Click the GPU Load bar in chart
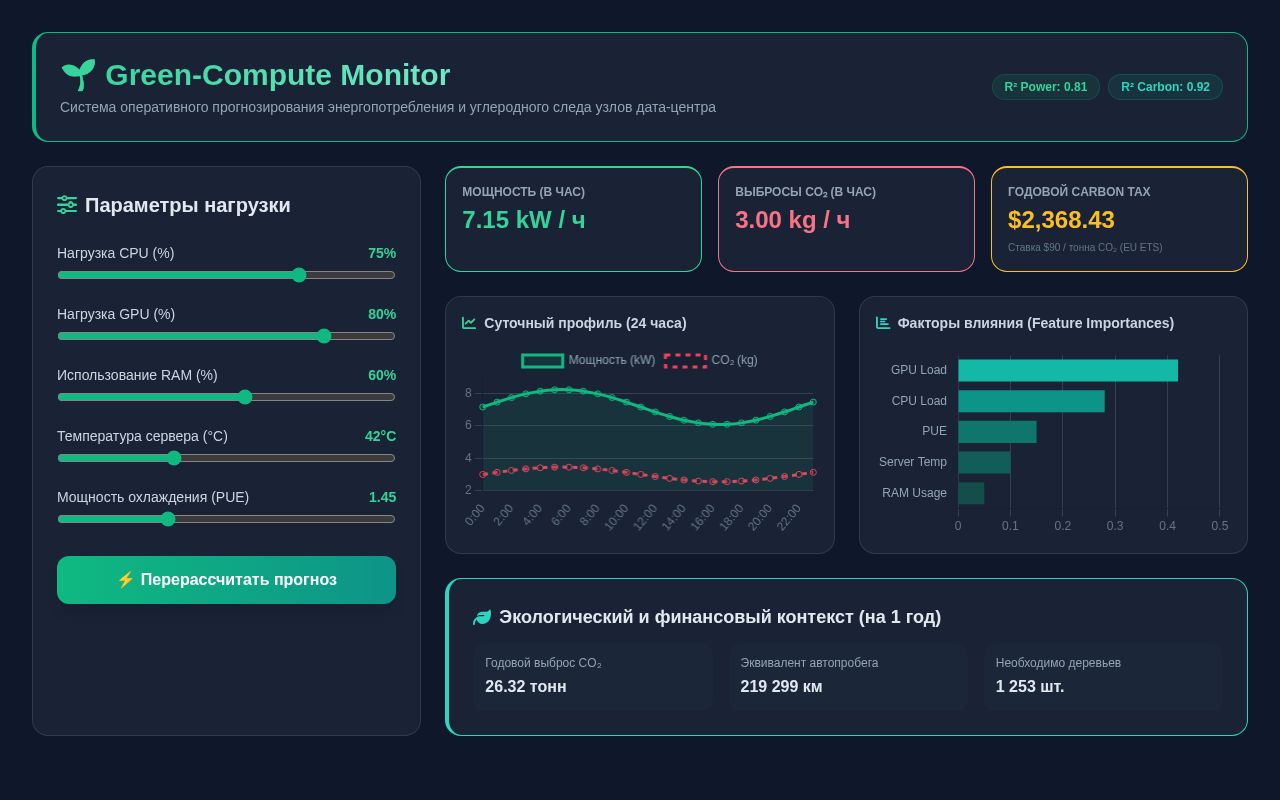 (x=1068, y=370)
